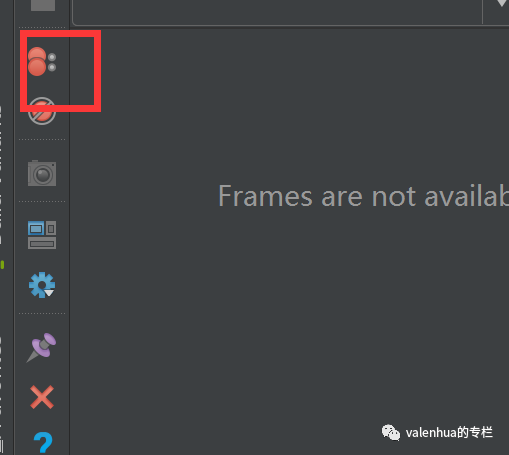The width and height of the screenshot is (509, 455).
Task: Toggle Mute Breakpoints
Action: (42, 111)
